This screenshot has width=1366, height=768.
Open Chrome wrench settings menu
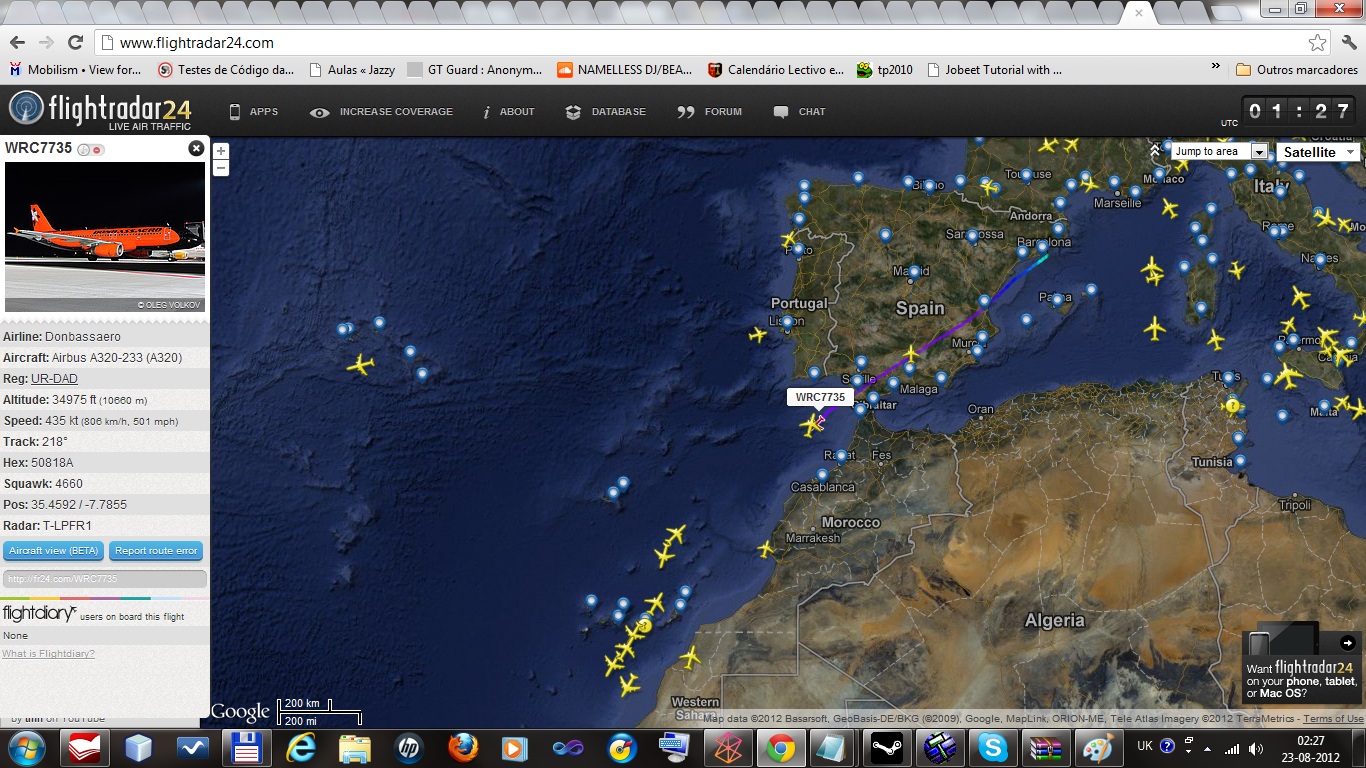pyautogui.click(x=1347, y=43)
